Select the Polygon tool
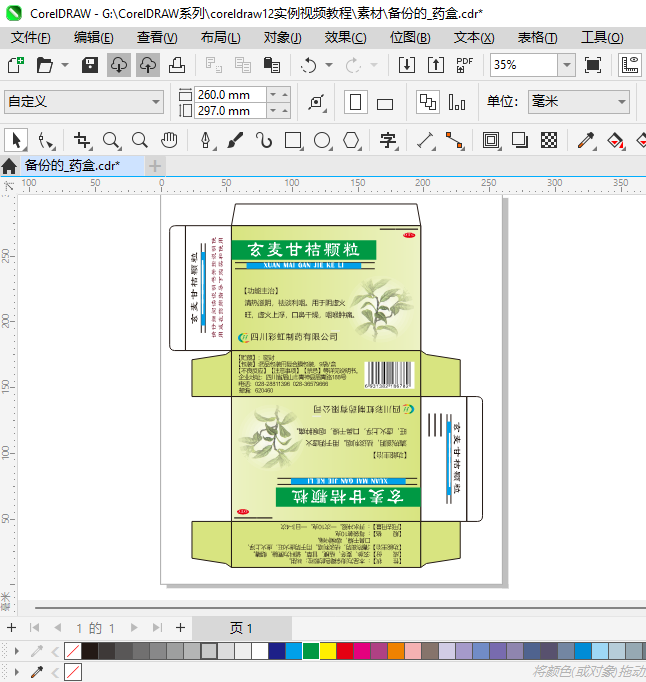The height and width of the screenshot is (682, 646). point(351,140)
